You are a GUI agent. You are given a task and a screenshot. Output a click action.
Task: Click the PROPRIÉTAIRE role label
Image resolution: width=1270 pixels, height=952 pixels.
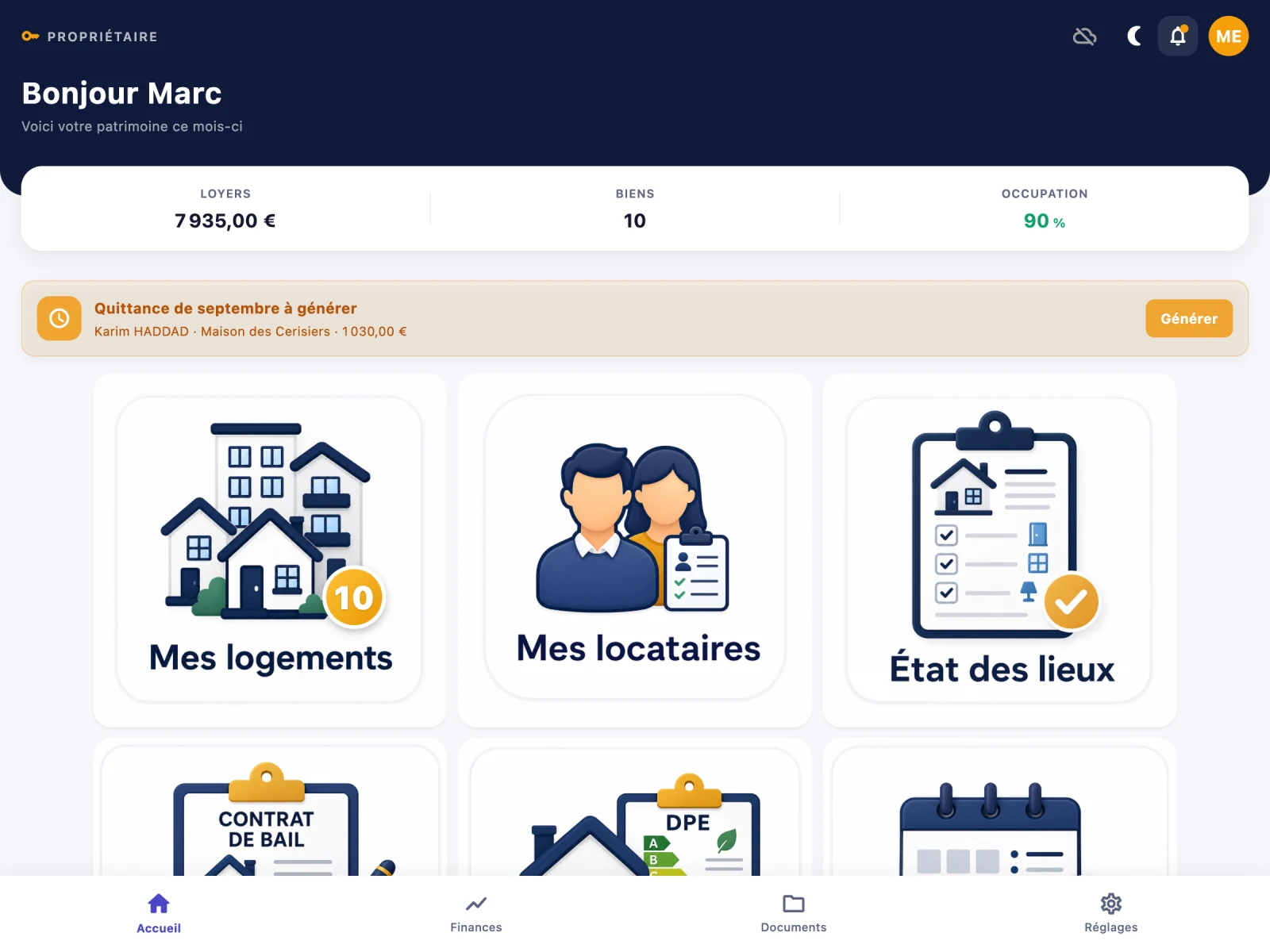coord(102,36)
